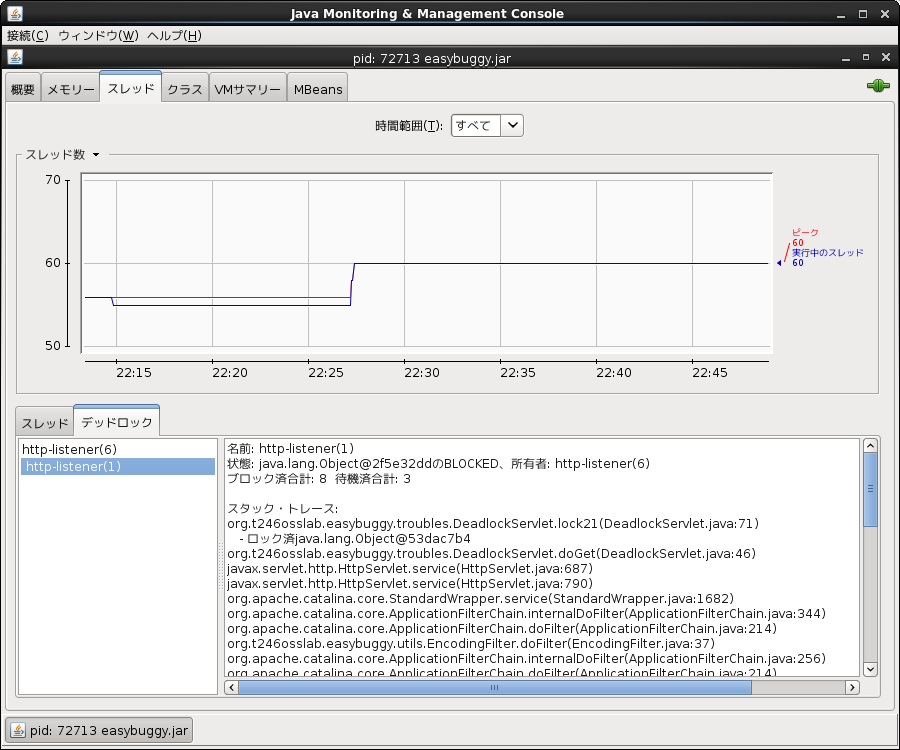Screen dimensions: 900x750
Task: Click the 70 value on the y-axis
Action: [x=53, y=180]
